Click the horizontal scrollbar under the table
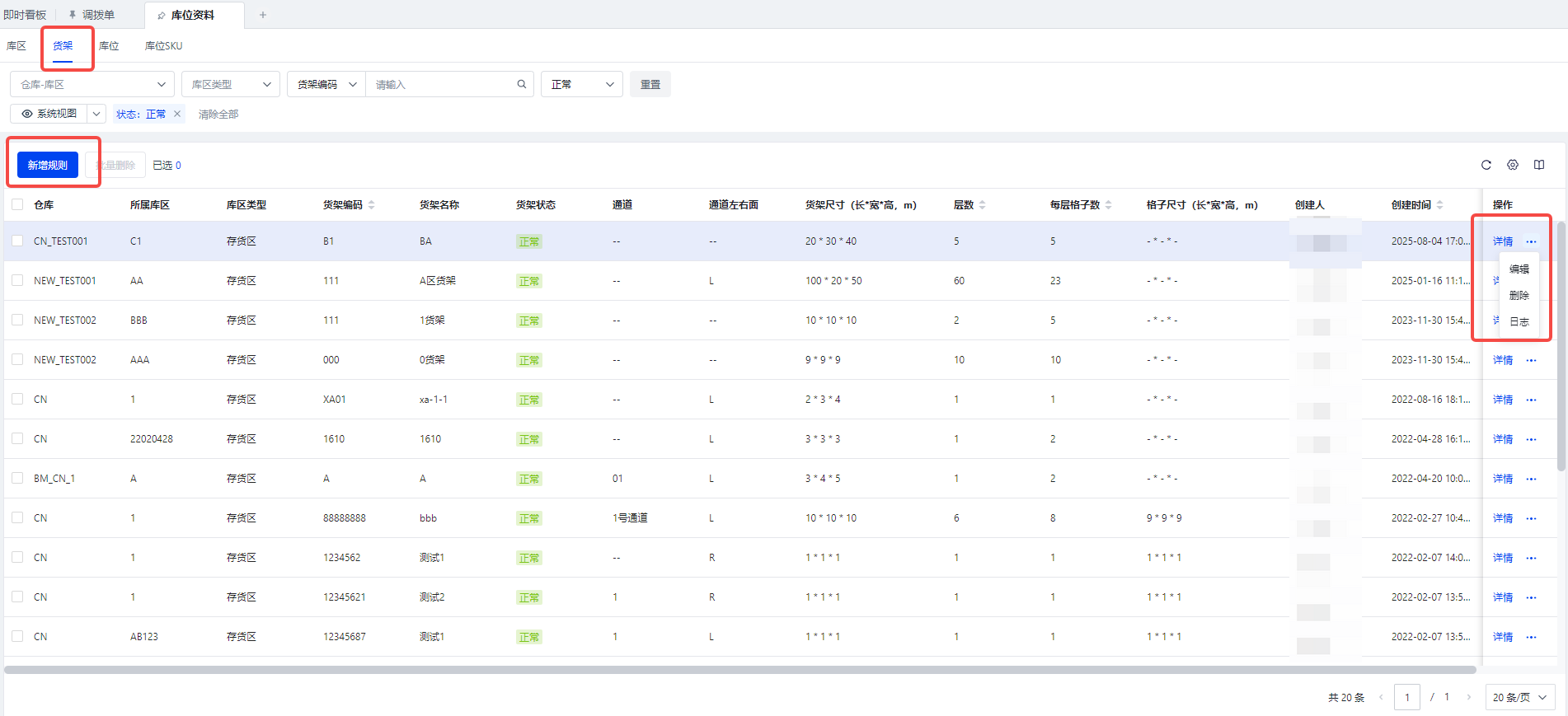Screen dimensions: 1568x716 [739, 670]
